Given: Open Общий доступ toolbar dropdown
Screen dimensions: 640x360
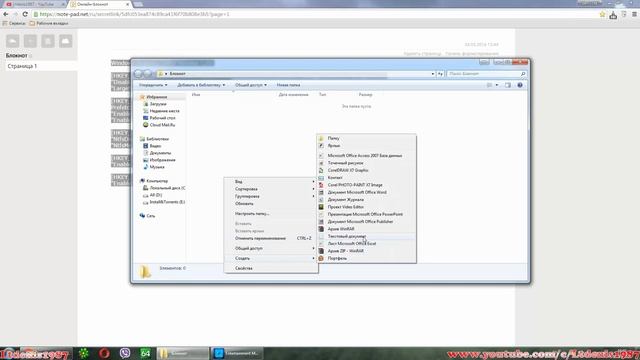Looking at the screenshot, I should (x=251, y=85).
